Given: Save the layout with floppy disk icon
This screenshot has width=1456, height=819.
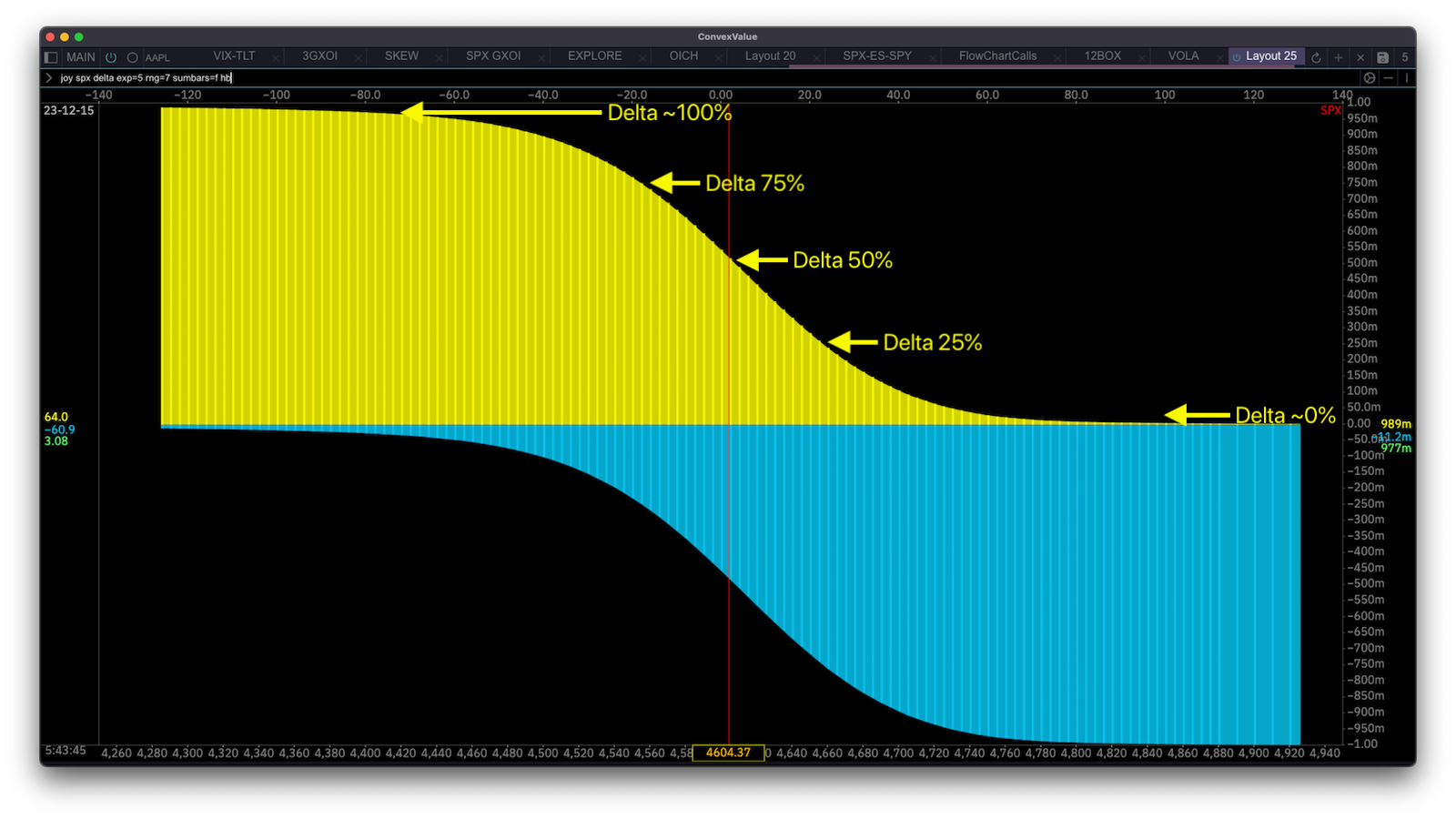Looking at the screenshot, I should click(1382, 56).
